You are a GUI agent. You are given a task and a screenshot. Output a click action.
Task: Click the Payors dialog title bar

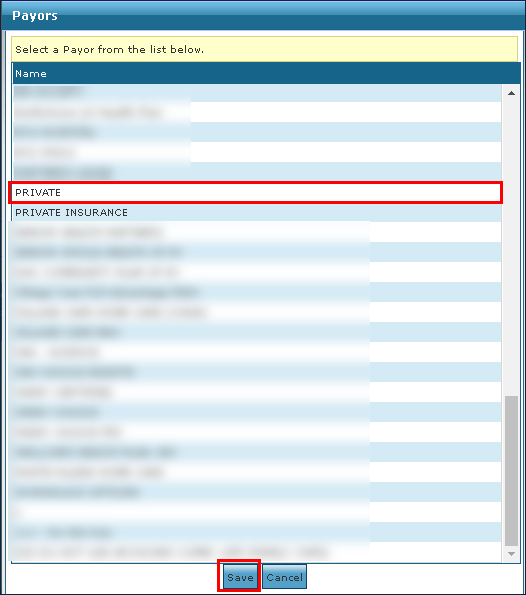[263, 15]
